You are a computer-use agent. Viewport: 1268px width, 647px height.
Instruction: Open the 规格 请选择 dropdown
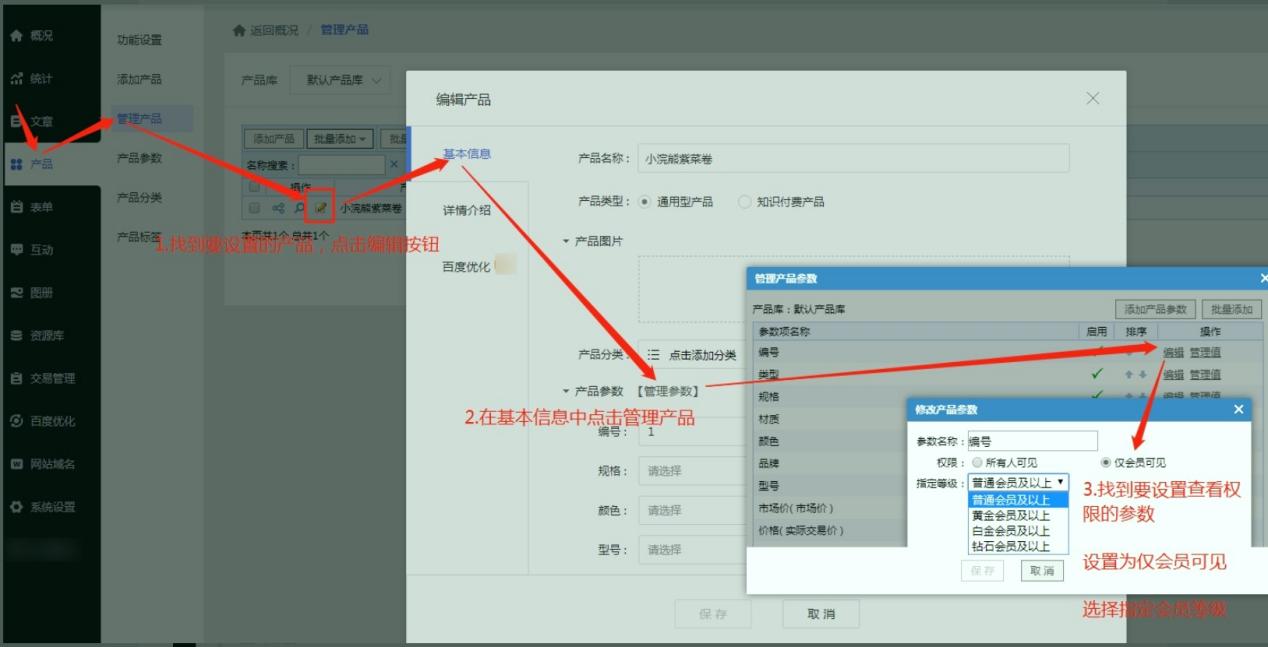tap(690, 470)
